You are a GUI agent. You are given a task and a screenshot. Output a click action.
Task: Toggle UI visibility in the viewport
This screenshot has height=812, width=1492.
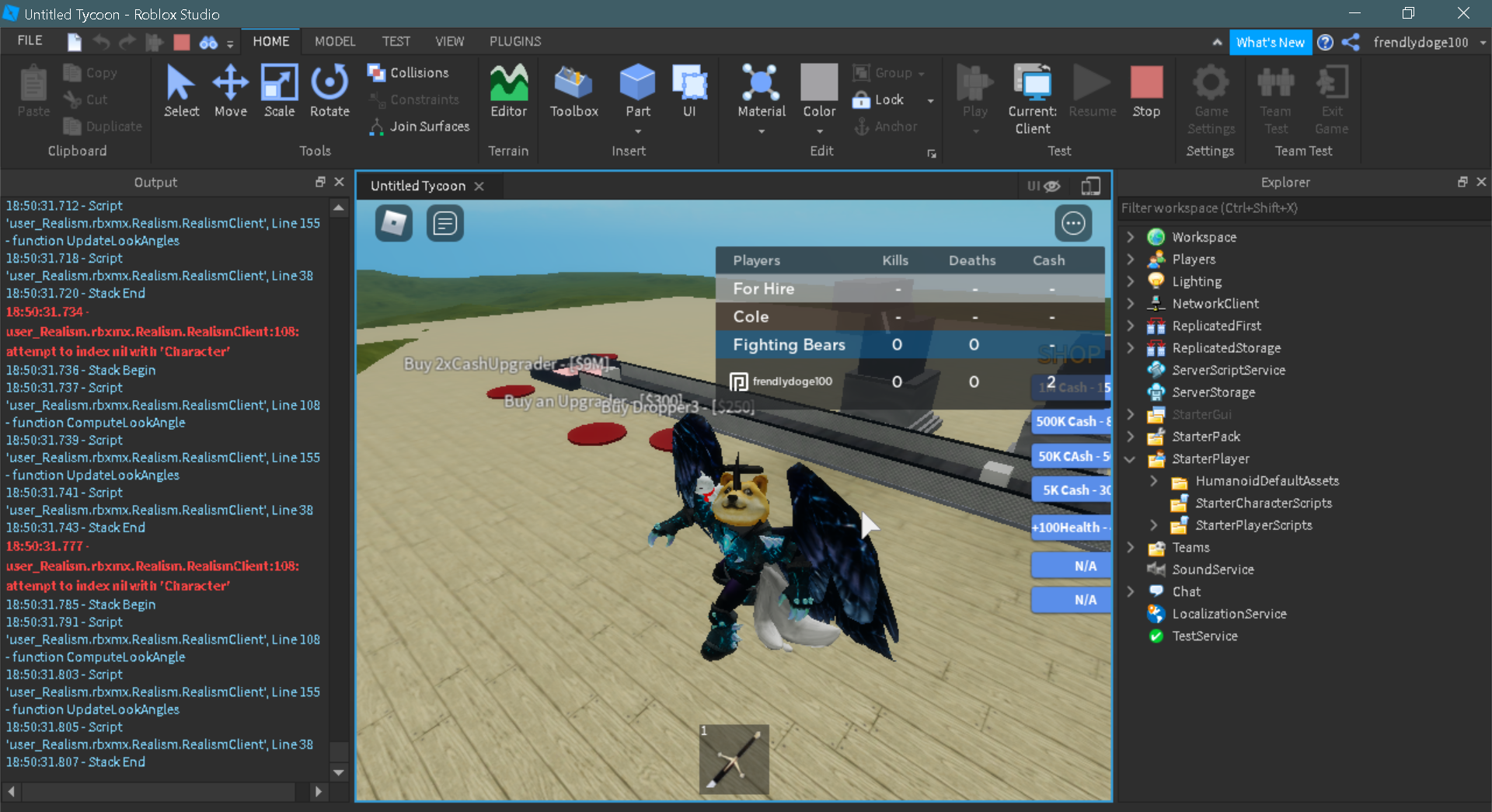coord(1042,186)
